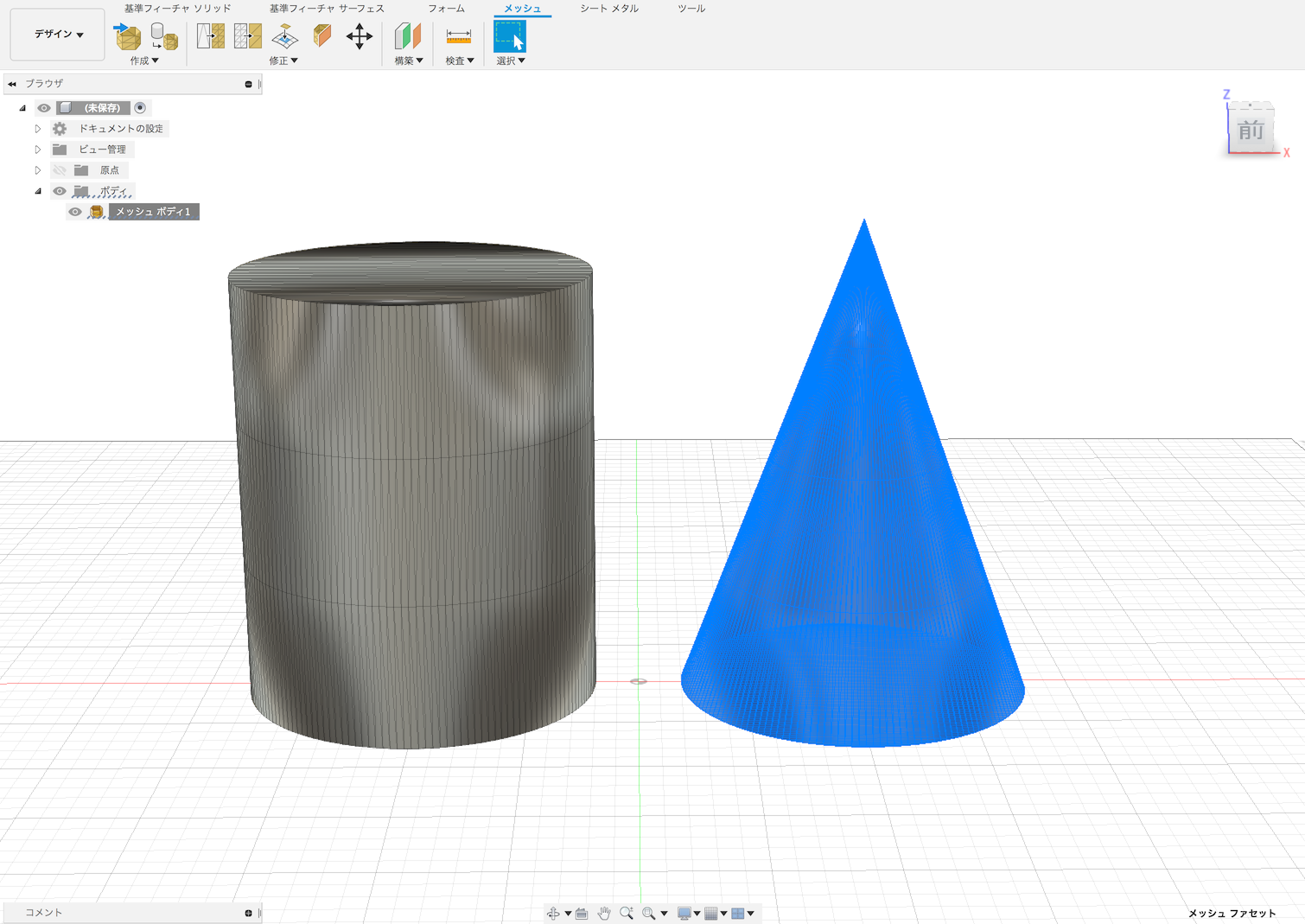Viewport: 1305px width, 924px height.
Task: Open the 修正 dropdown menu
Action: coord(283,61)
